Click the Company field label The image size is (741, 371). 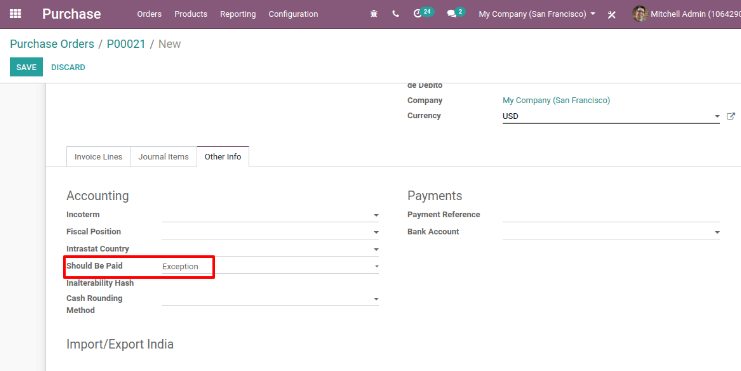[x=425, y=100]
